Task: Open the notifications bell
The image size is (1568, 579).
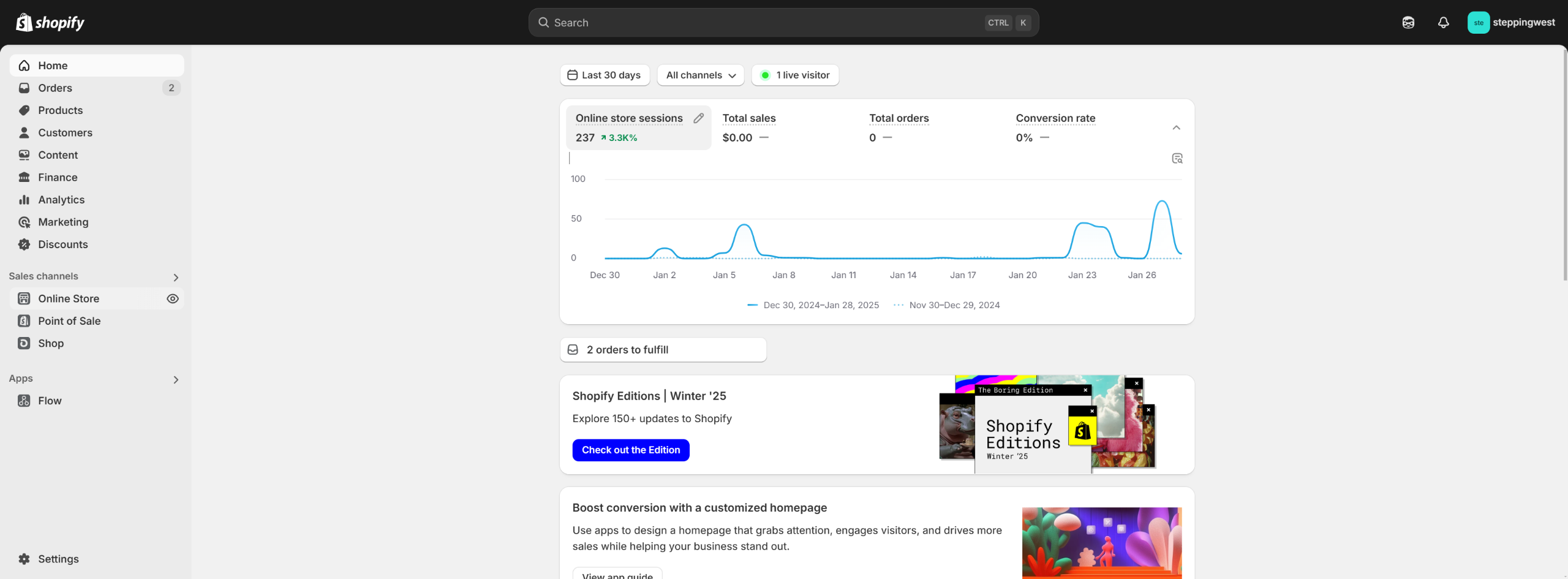Action: (1444, 23)
